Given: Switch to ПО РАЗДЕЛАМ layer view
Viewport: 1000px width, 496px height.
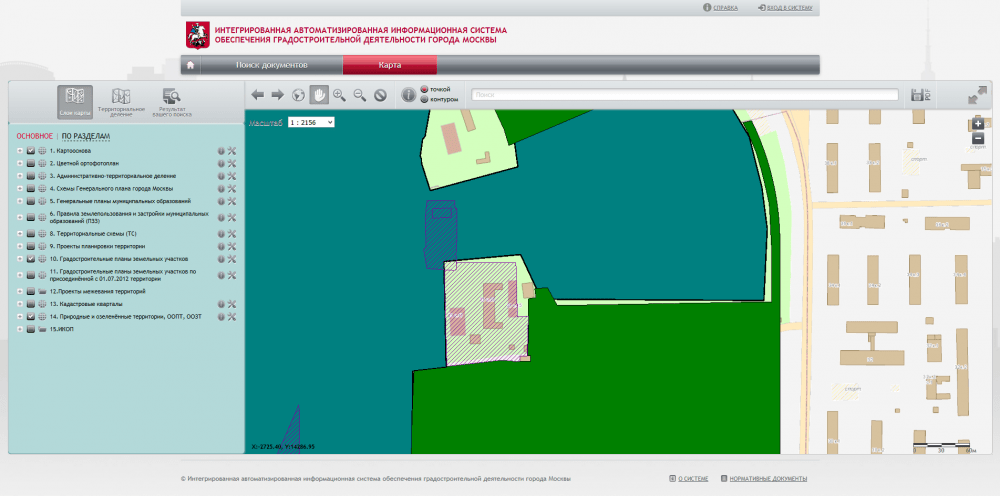Looking at the screenshot, I should click(85, 136).
